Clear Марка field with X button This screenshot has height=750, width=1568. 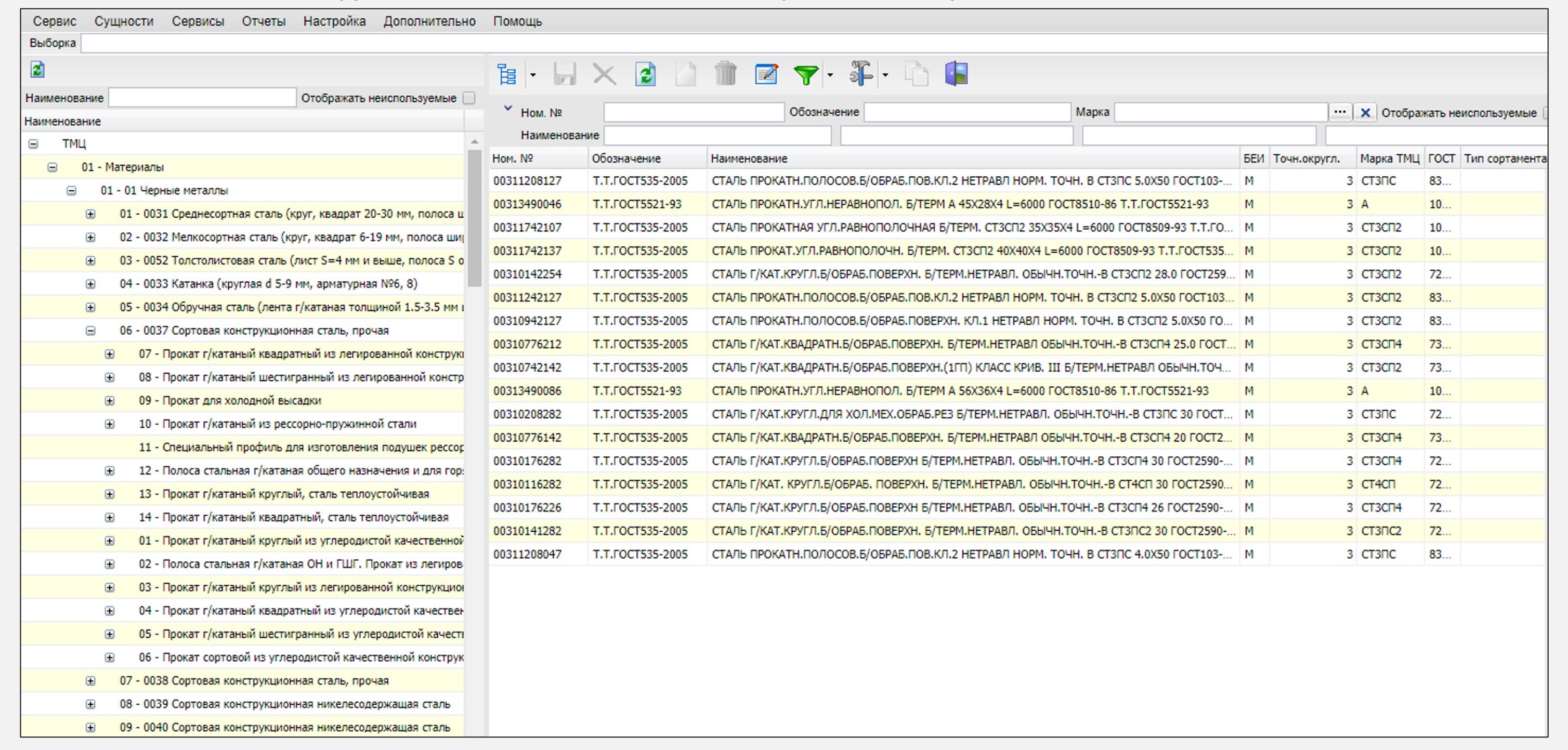(x=1365, y=113)
